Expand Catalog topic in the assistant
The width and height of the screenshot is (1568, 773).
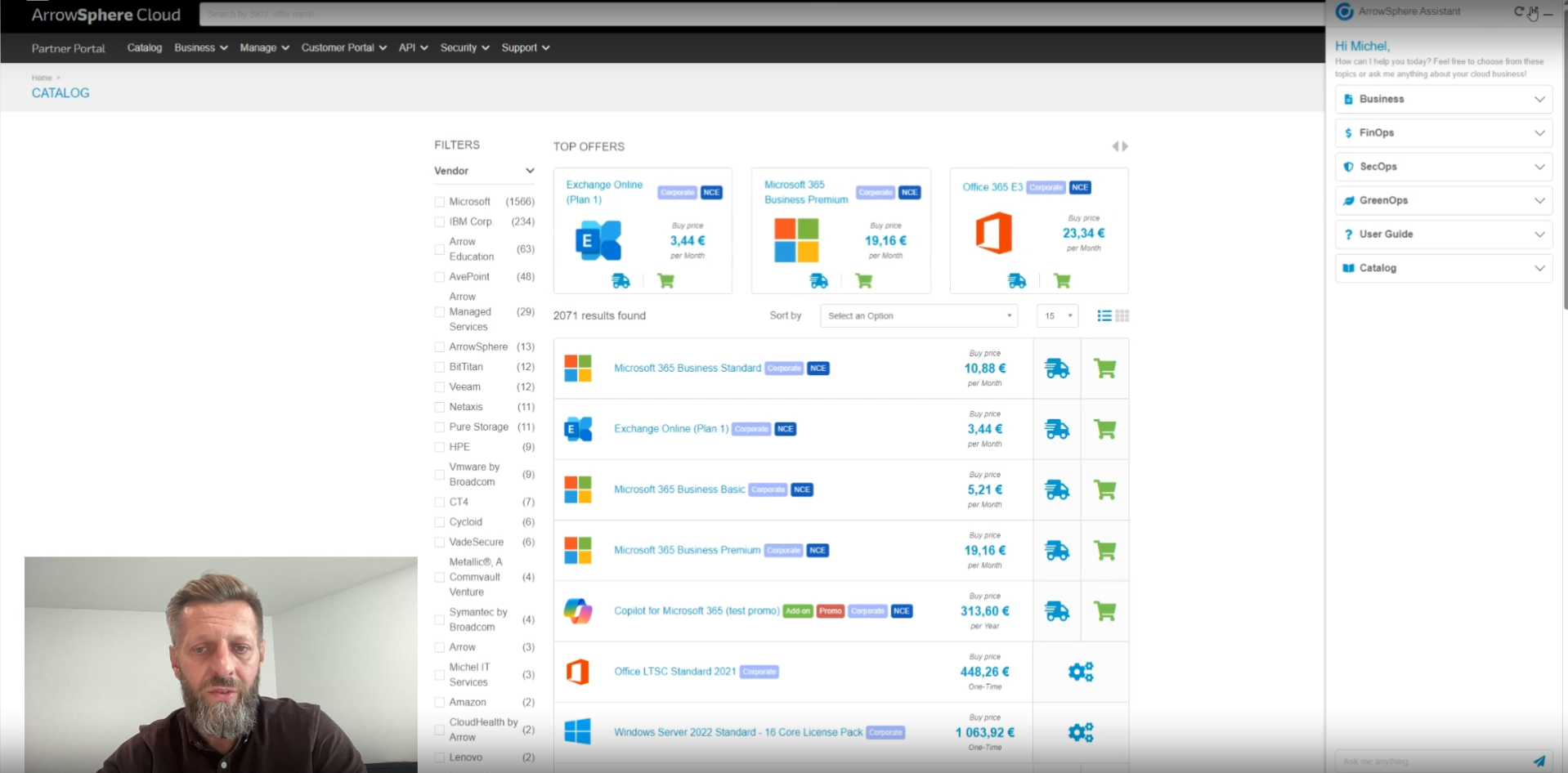pyautogui.click(x=1444, y=268)
